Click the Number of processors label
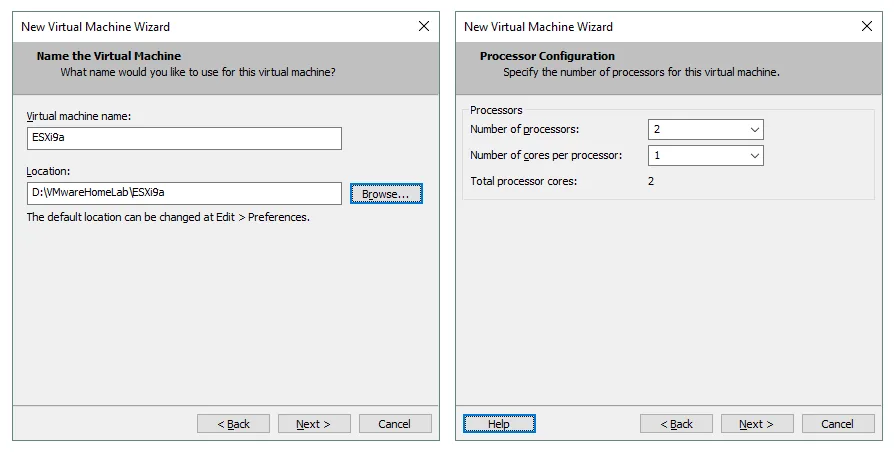Screen dimensions: 894x452 525,129
